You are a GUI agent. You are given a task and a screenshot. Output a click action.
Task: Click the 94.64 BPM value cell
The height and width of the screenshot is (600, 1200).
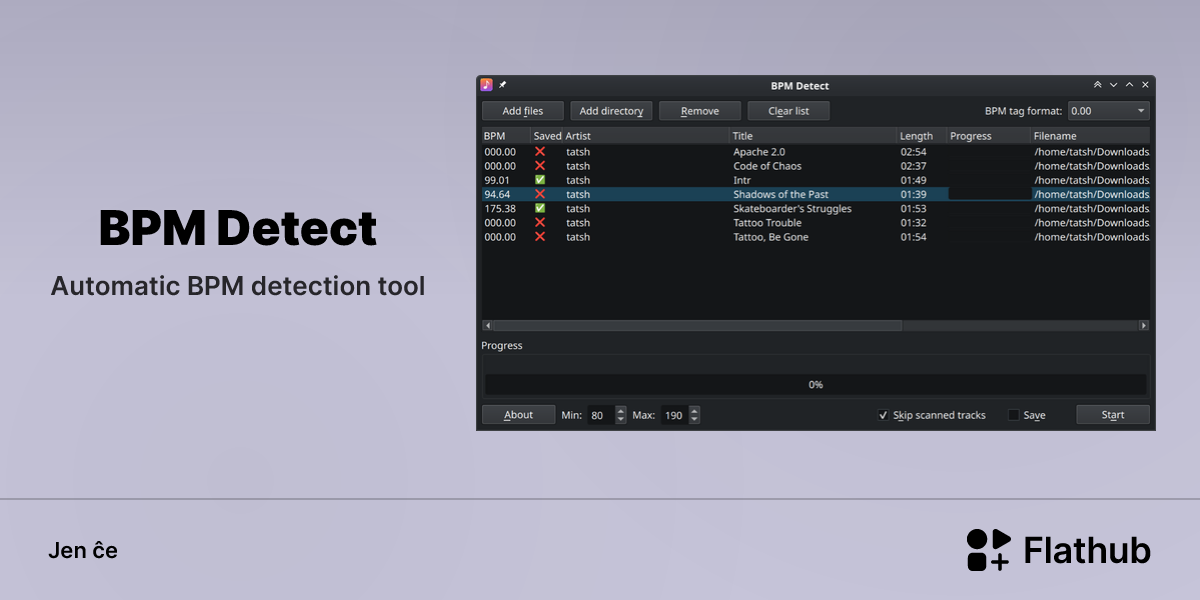pos(498,194)
